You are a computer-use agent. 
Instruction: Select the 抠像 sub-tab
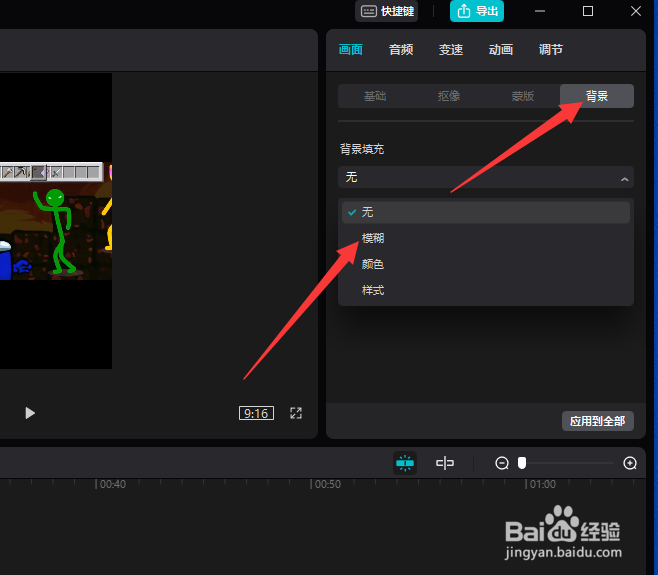point(449,96)
